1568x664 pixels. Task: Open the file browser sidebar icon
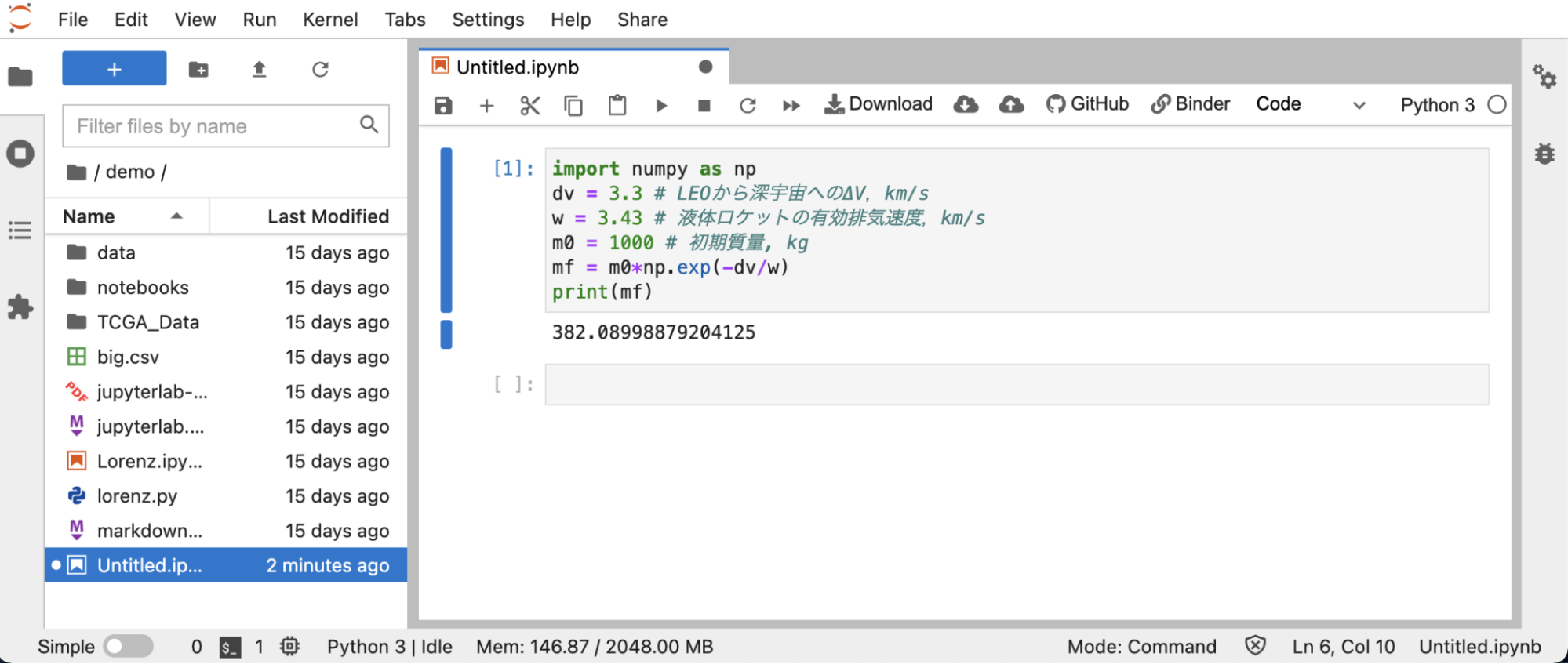point(20,77)
